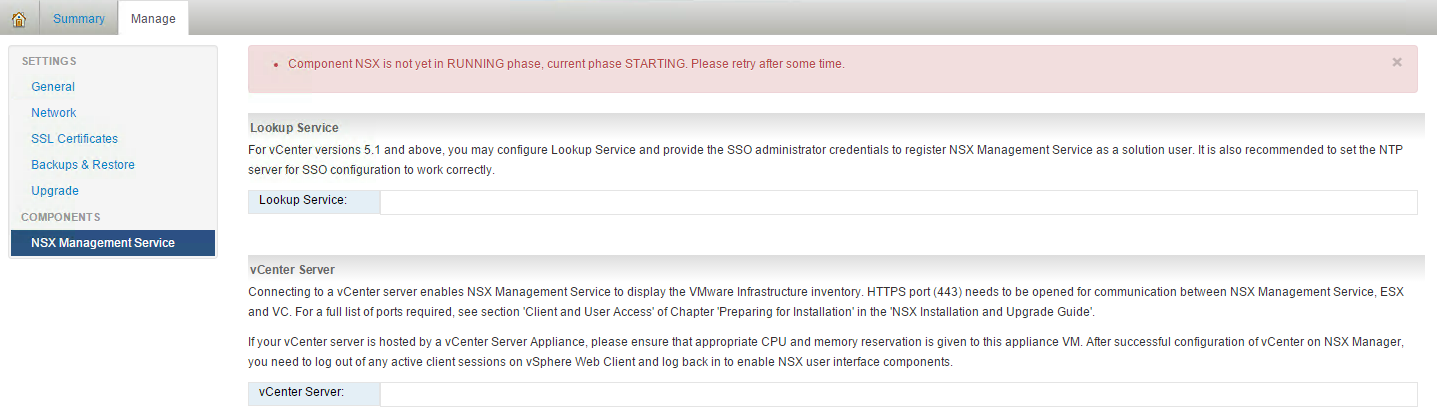Open SSL Certificates page
Viewport: 1437px width, 417px height.
(x=74, y=139)
